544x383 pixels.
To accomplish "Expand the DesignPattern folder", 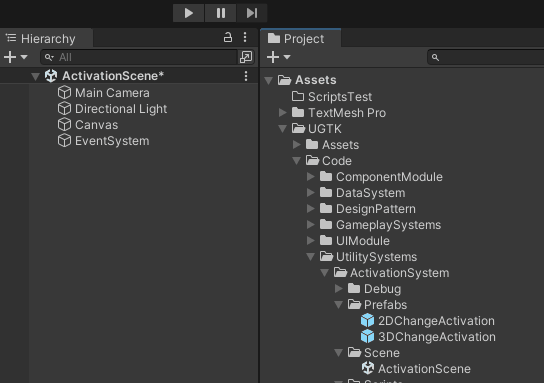I will [311, 208].
